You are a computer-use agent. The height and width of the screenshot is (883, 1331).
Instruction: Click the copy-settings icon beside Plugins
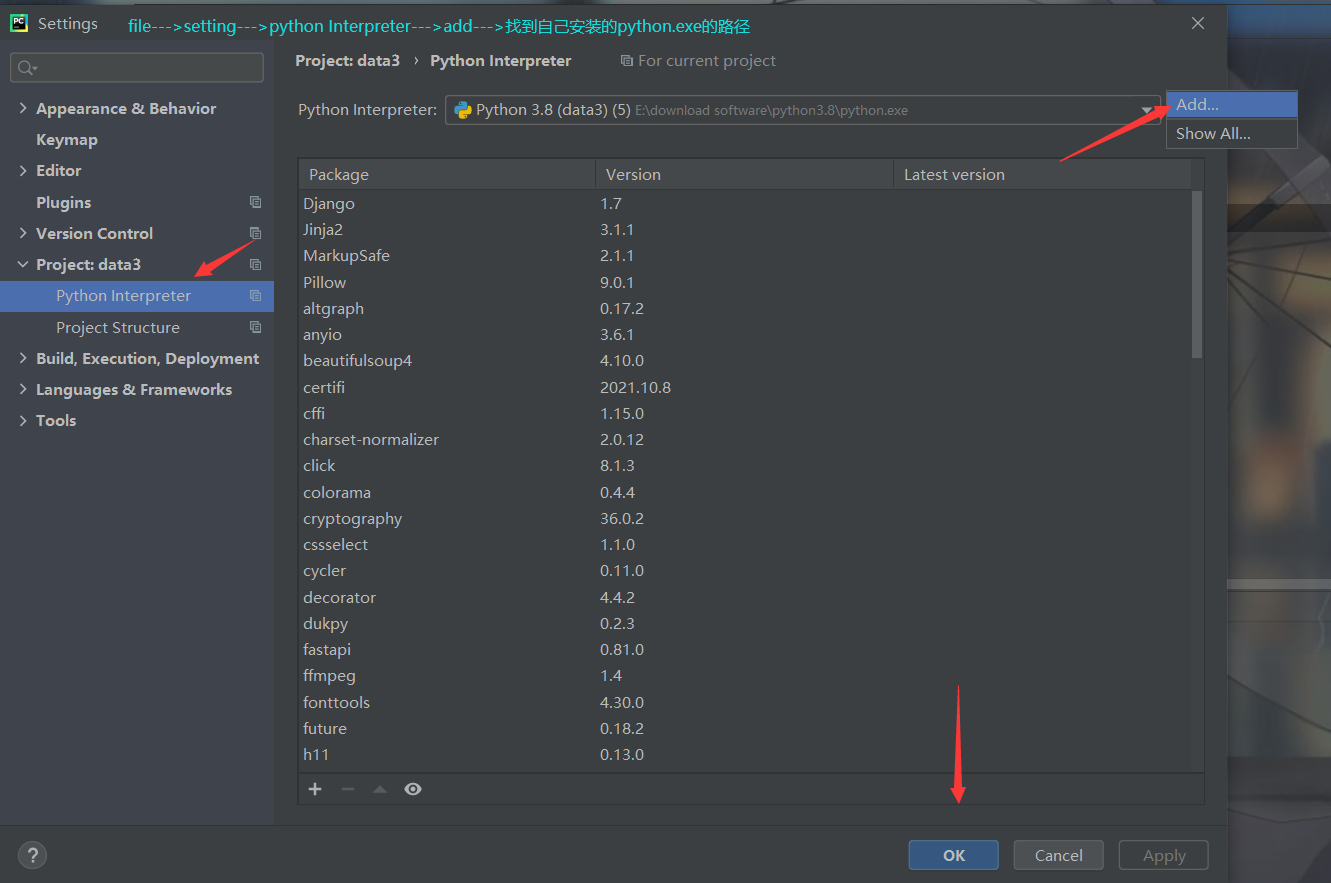click(256, 202)
